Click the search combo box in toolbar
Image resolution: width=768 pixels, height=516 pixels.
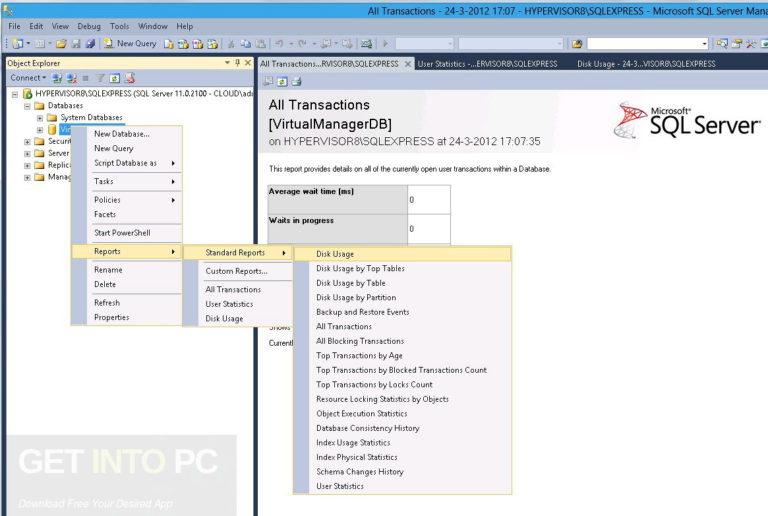tap(648, 44)
